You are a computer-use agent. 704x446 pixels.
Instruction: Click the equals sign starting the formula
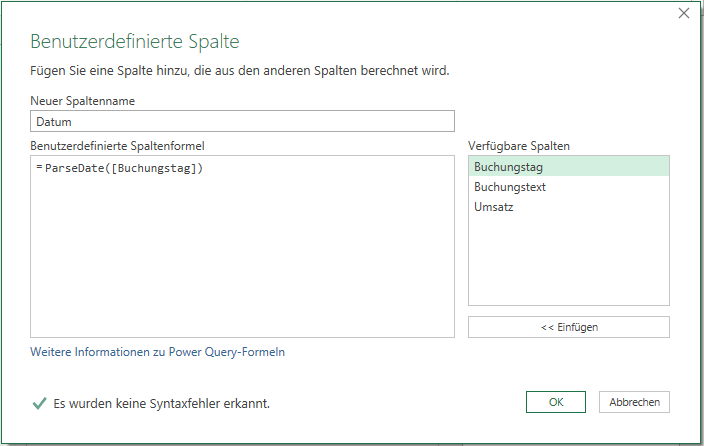coord(39,168)
